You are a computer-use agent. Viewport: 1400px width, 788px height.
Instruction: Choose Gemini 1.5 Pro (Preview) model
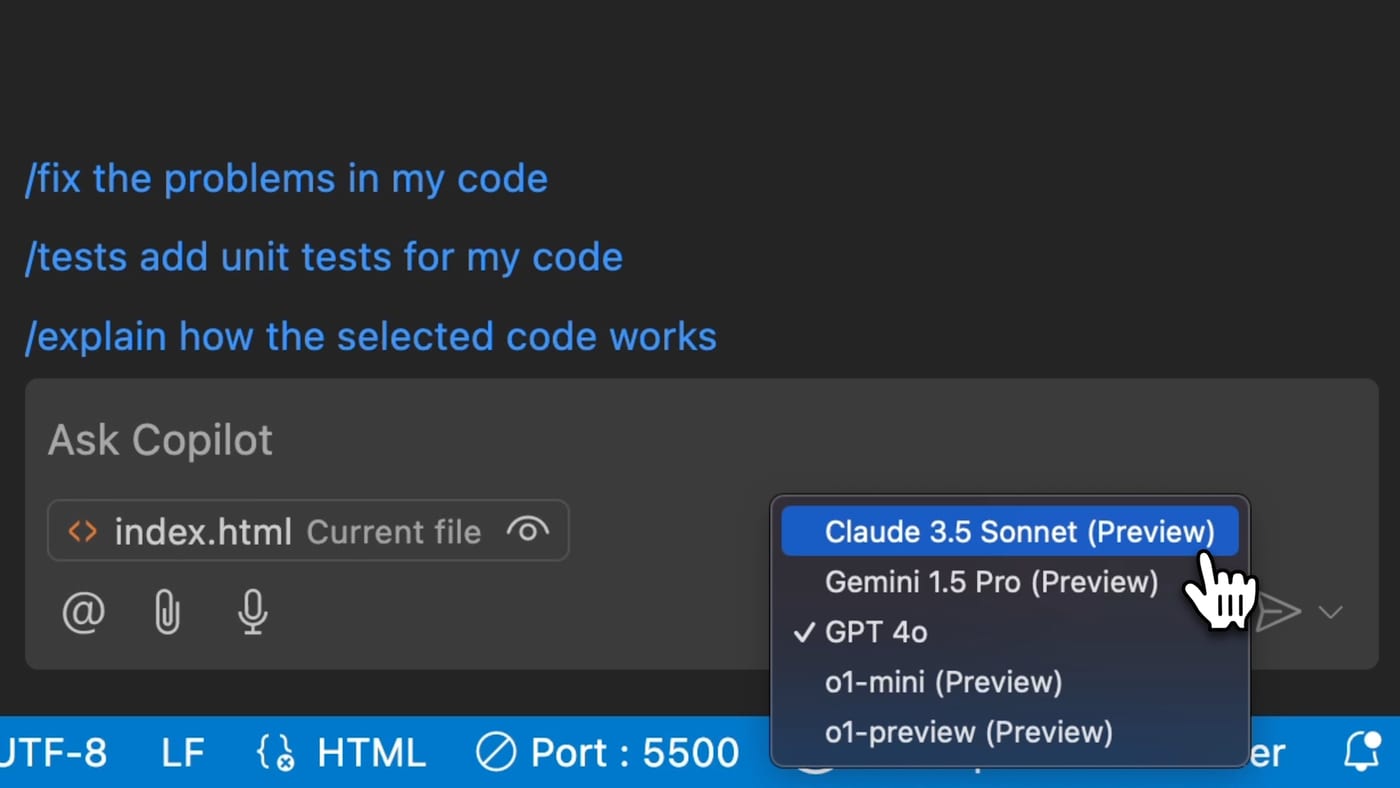click(x=1010, y=582)
